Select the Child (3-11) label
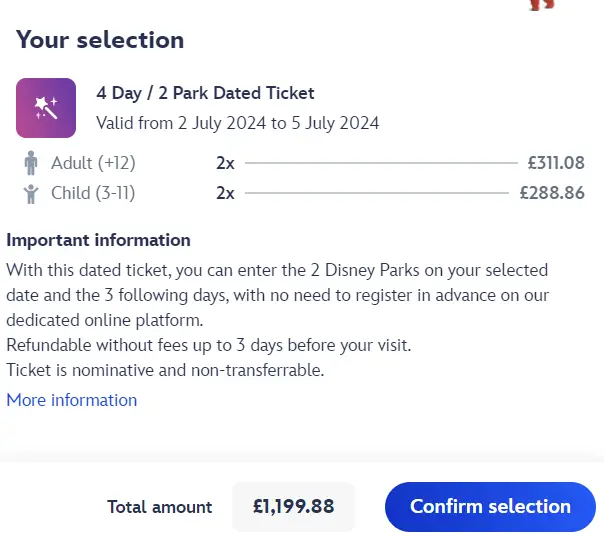 pyautogui.click(x=93, y=193)
